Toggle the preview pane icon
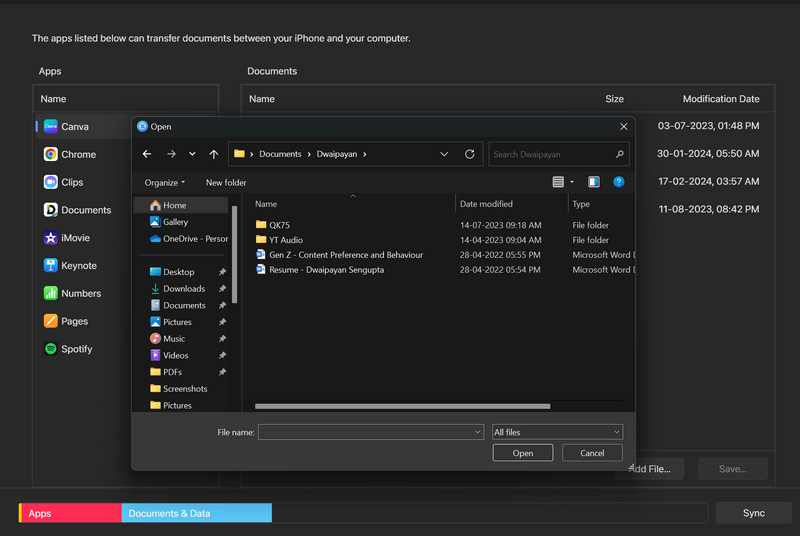800x536 pixels. coord(594,182)
